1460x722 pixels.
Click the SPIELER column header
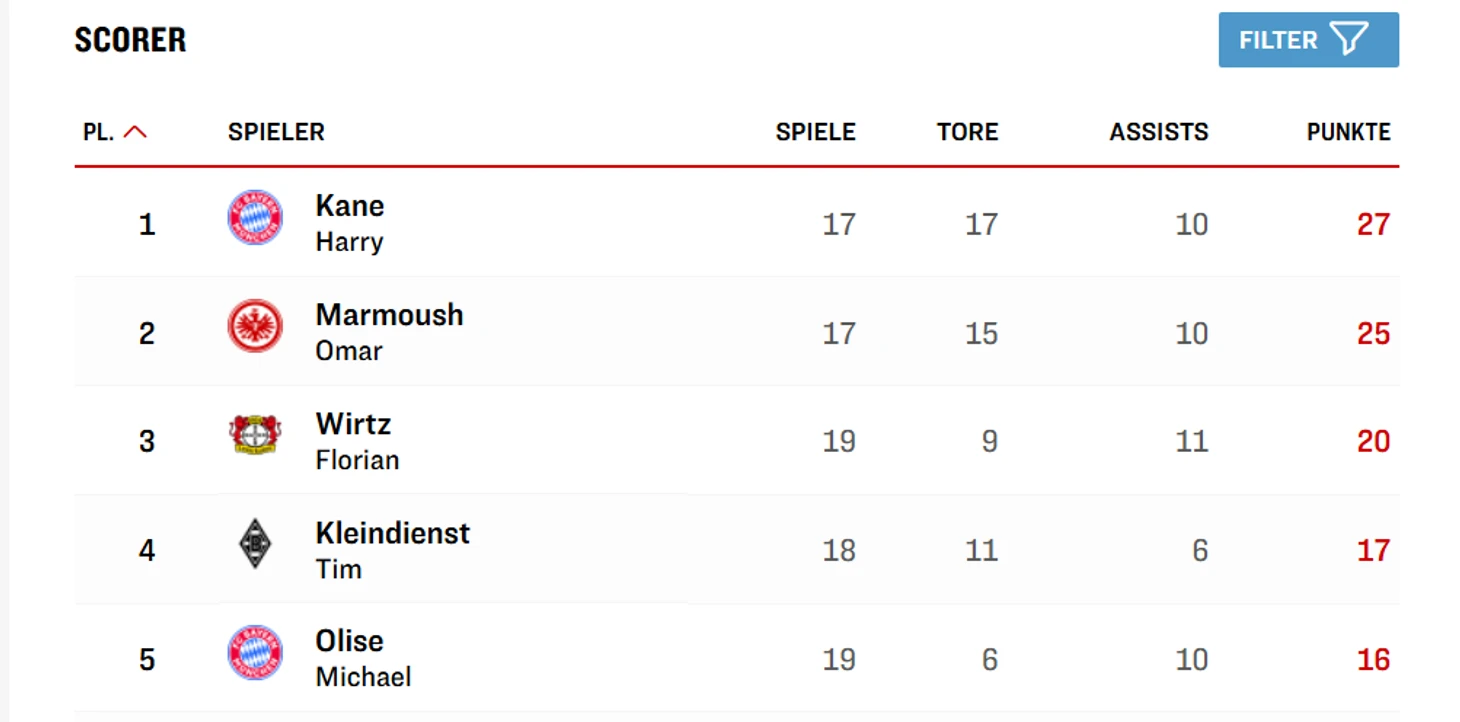tap(276, 132)
